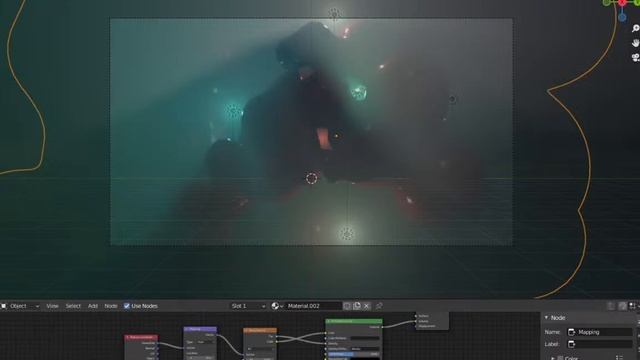Collapse the Node panel in sidebar
This screenshot has height=360, width=640.
tap(546, 318)
